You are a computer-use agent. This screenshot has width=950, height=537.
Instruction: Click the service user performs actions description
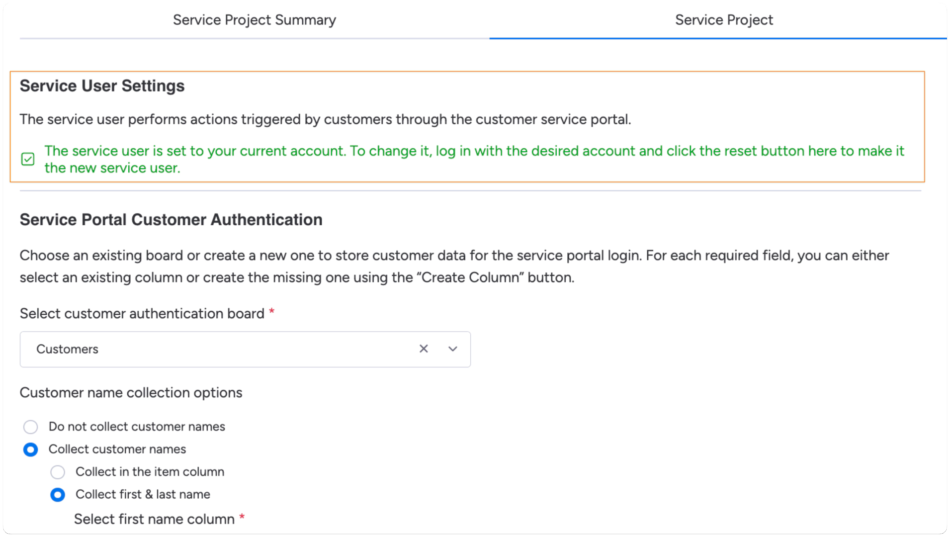tap(325, 120)
